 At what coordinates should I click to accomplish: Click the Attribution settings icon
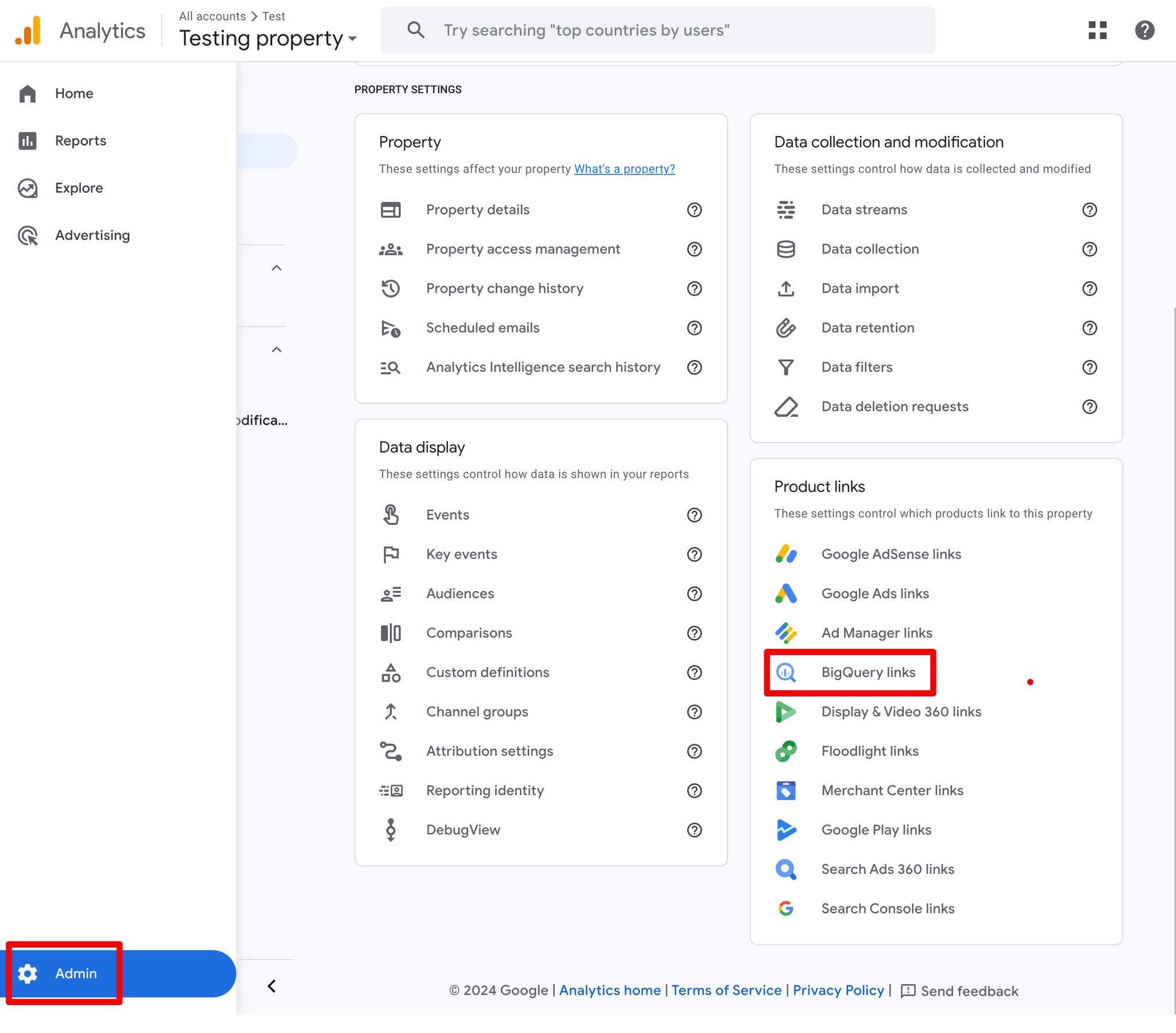point(390,751)
